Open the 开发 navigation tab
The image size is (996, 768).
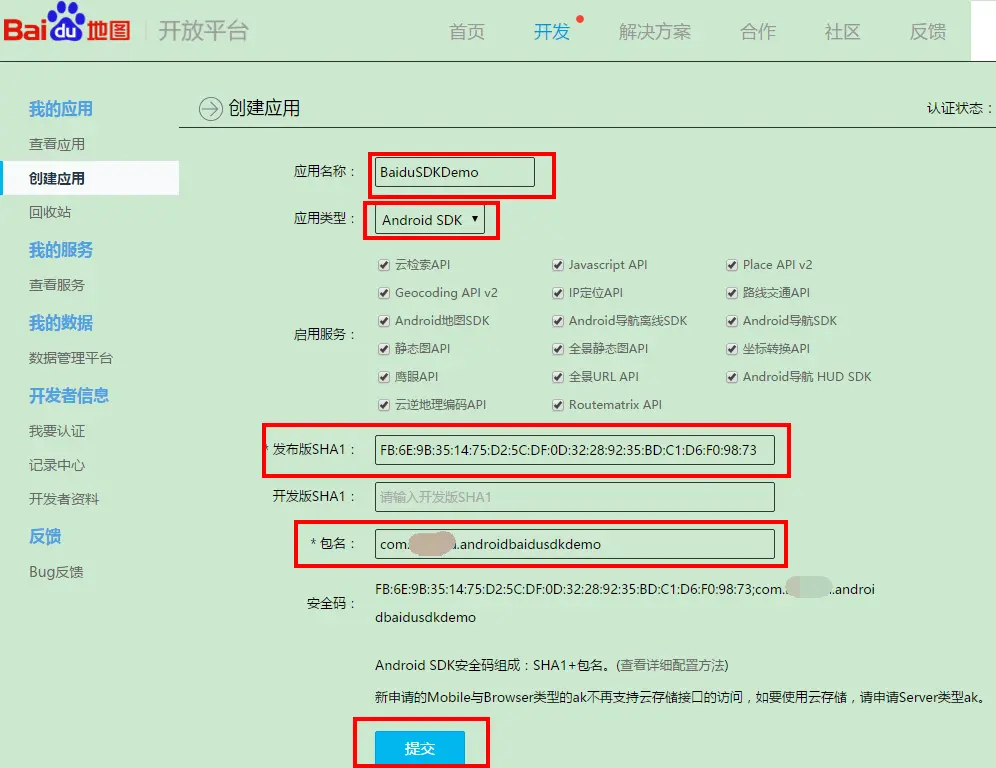551,32
